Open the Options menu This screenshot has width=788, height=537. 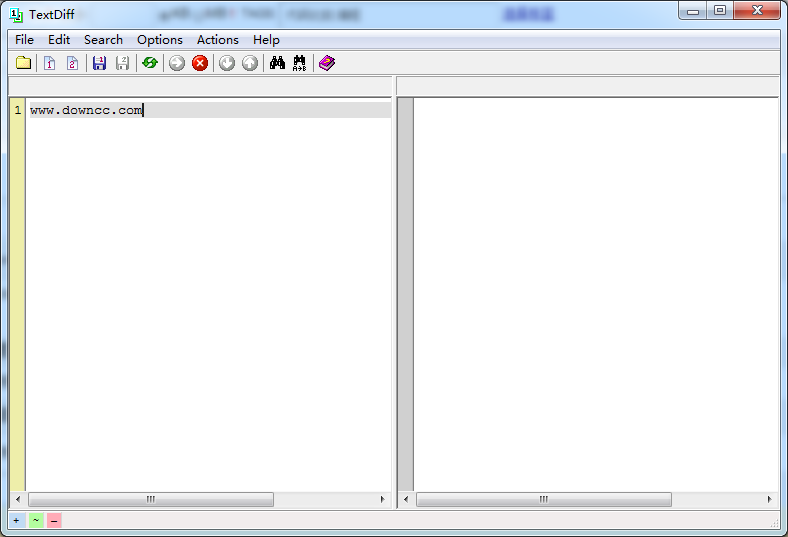tap(160, 40)
